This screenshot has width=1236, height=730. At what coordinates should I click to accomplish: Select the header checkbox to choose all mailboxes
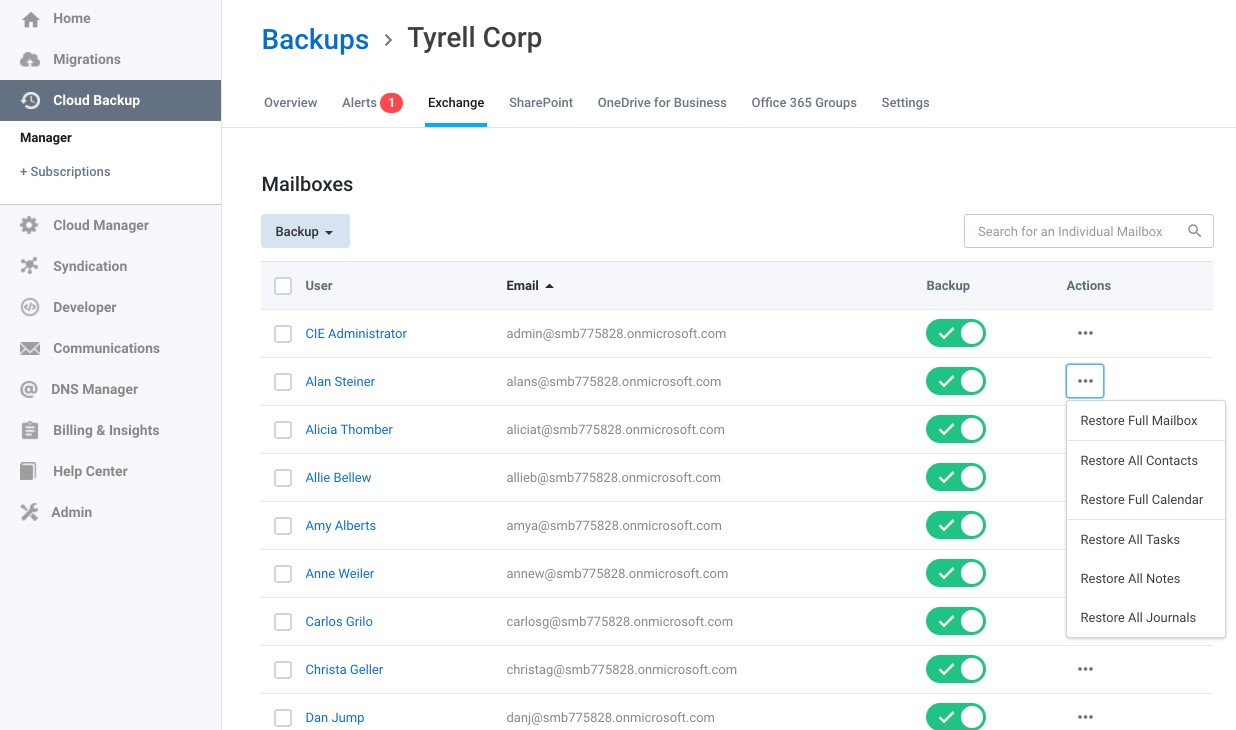coord(283,285)
